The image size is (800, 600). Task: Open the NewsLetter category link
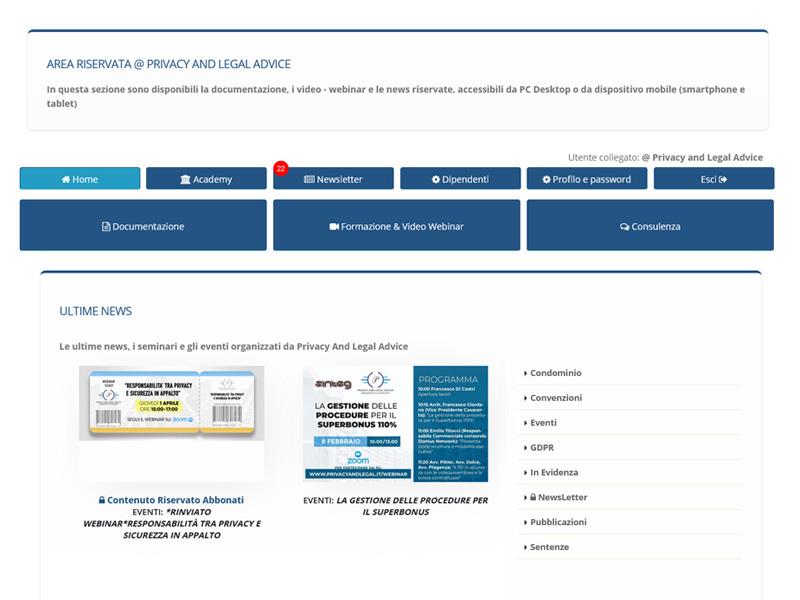pyautogui.click(x=562, y=497)
